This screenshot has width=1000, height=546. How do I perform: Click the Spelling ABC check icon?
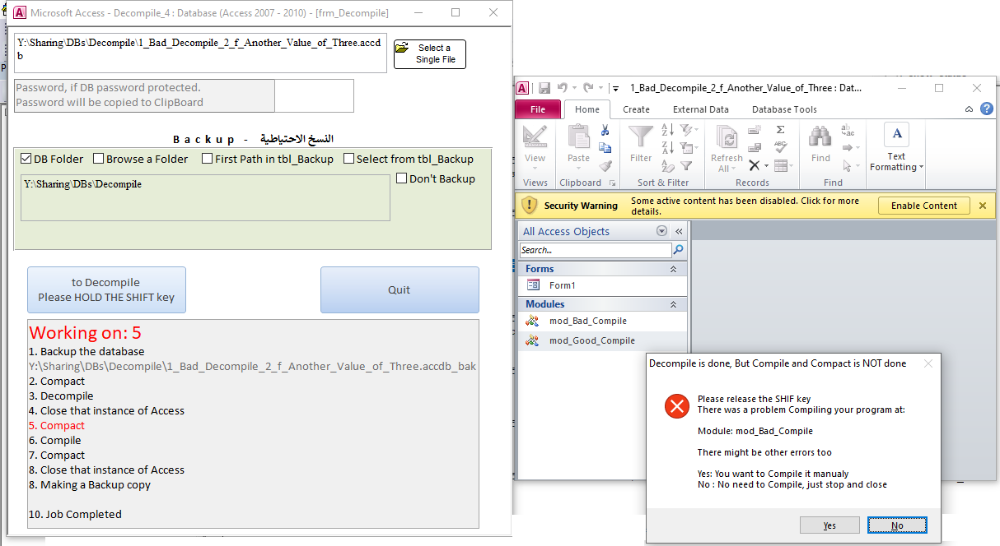781,147
